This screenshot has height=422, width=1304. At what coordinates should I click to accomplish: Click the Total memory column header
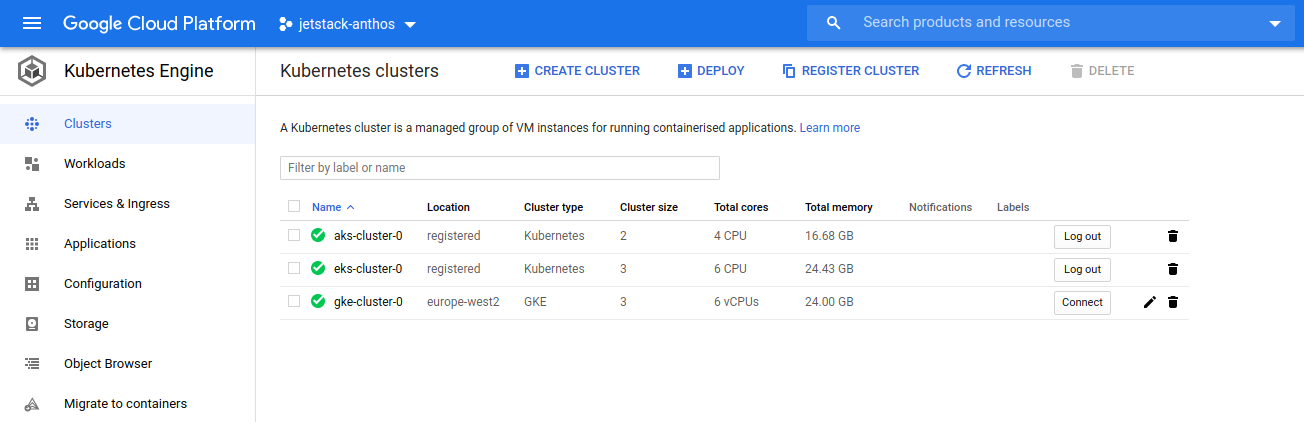(839, 207)
